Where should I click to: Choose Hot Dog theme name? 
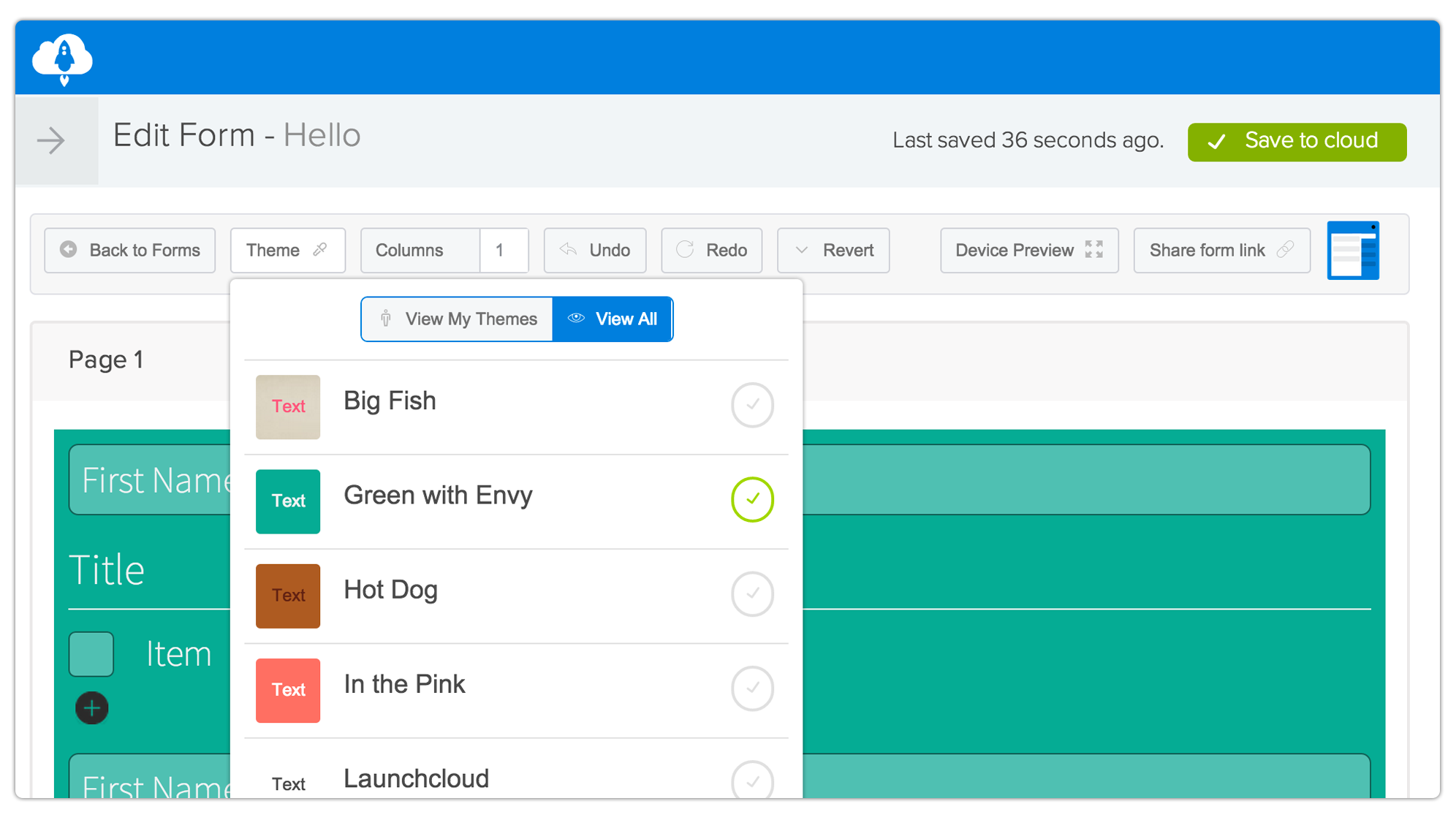390,590
